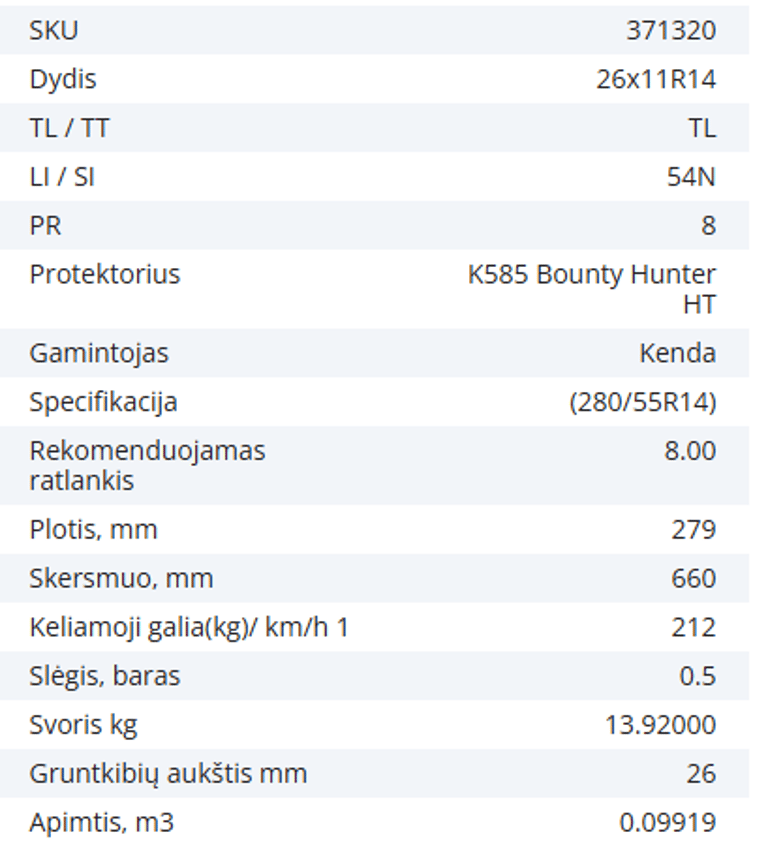This screenshot has width=768, height=856.
Task: Click the Rekomenduojamas ratlankis label
Action: (147, 465)
